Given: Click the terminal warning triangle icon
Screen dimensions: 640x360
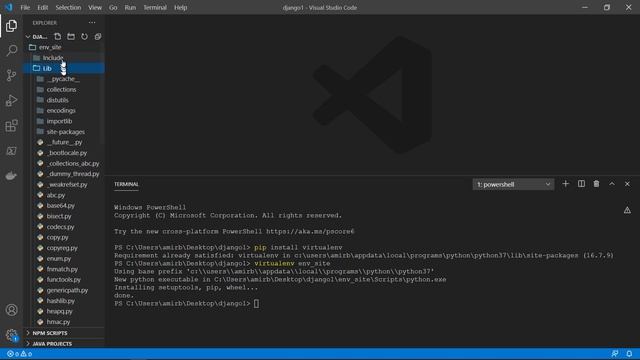Looking at the screenshot, I should coord(627,210).
